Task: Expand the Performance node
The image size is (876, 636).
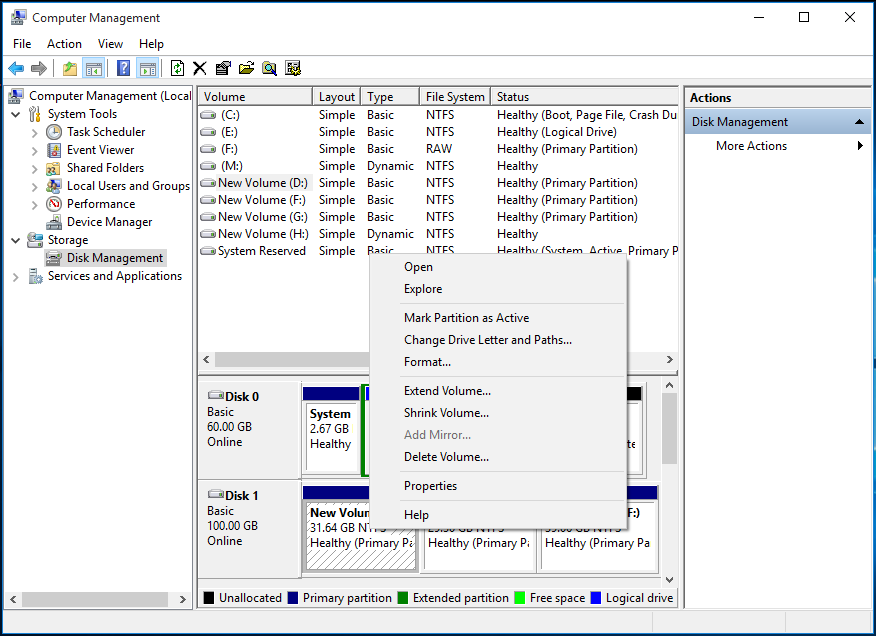Action: tap(34, 205)
